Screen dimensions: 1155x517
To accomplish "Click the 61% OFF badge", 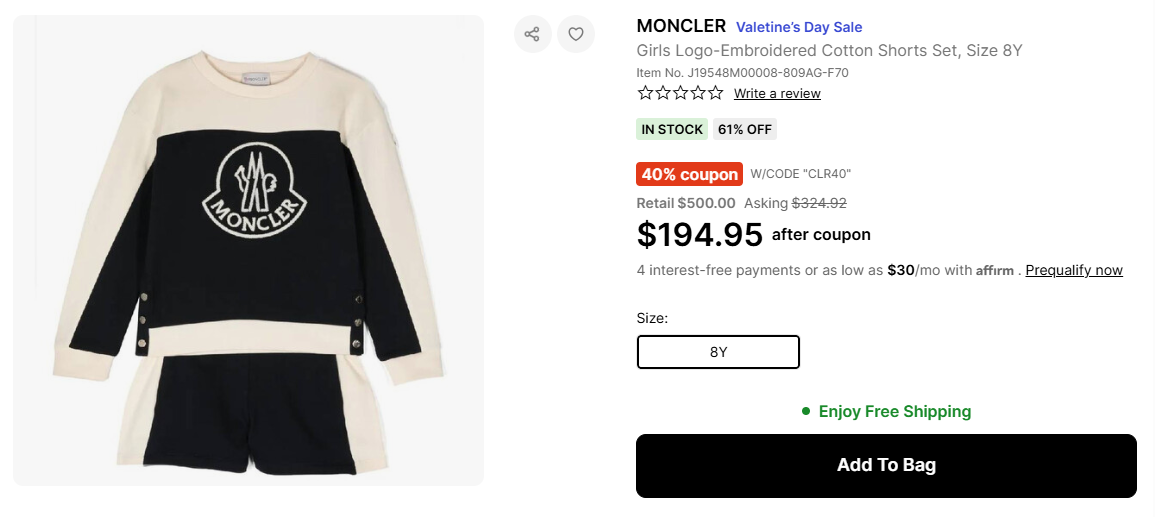I will pos(745,129).
